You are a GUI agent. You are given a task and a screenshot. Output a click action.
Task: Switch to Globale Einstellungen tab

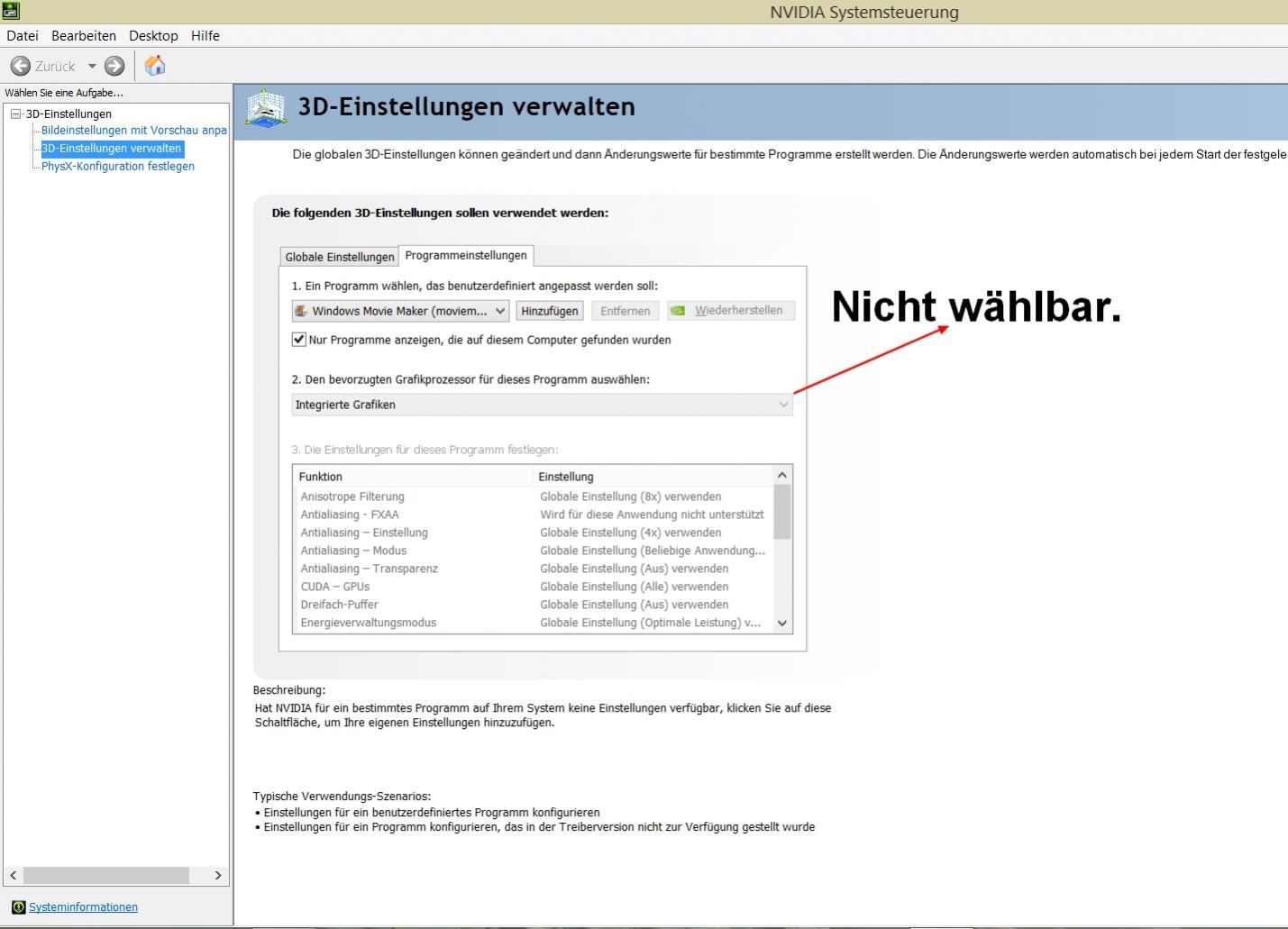click(340, 257)
